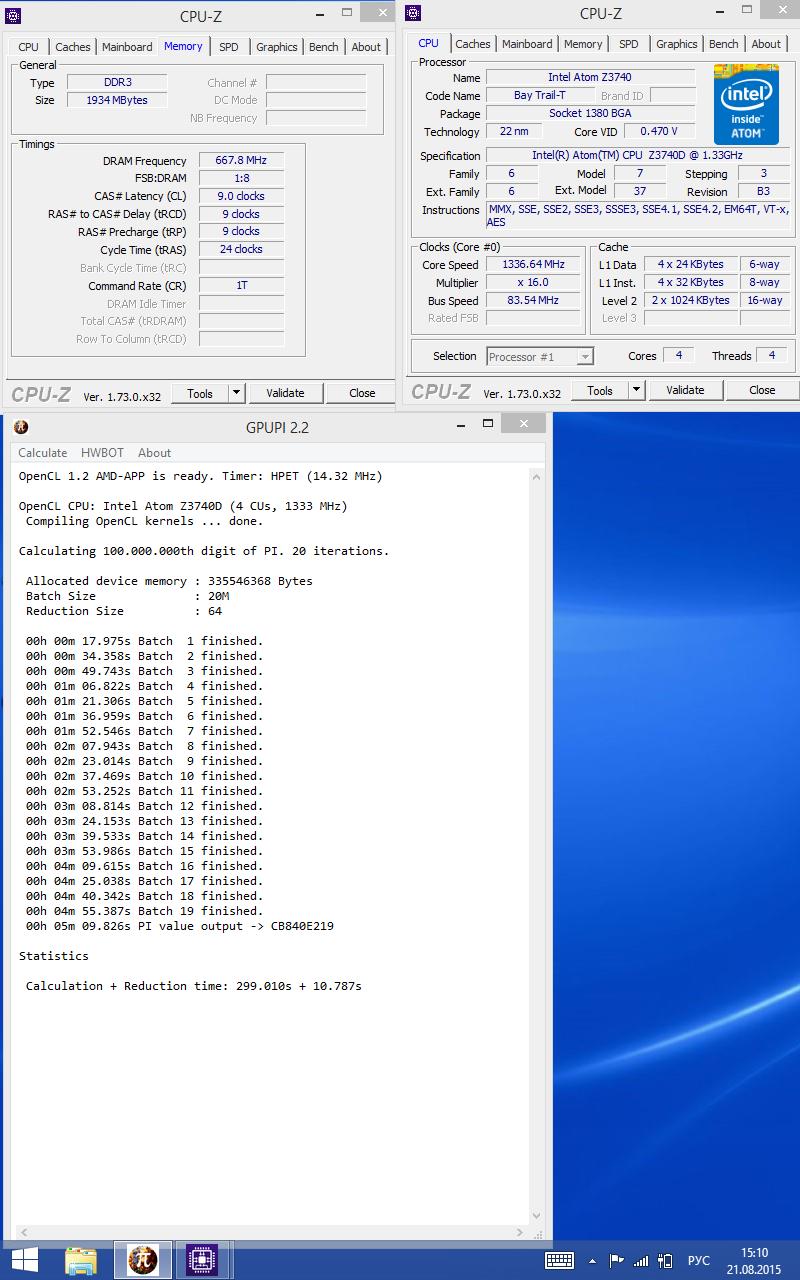Switch to SPD tab in Memory CPU-Z window
The image size is (800, 1280).
coord(229,47)
